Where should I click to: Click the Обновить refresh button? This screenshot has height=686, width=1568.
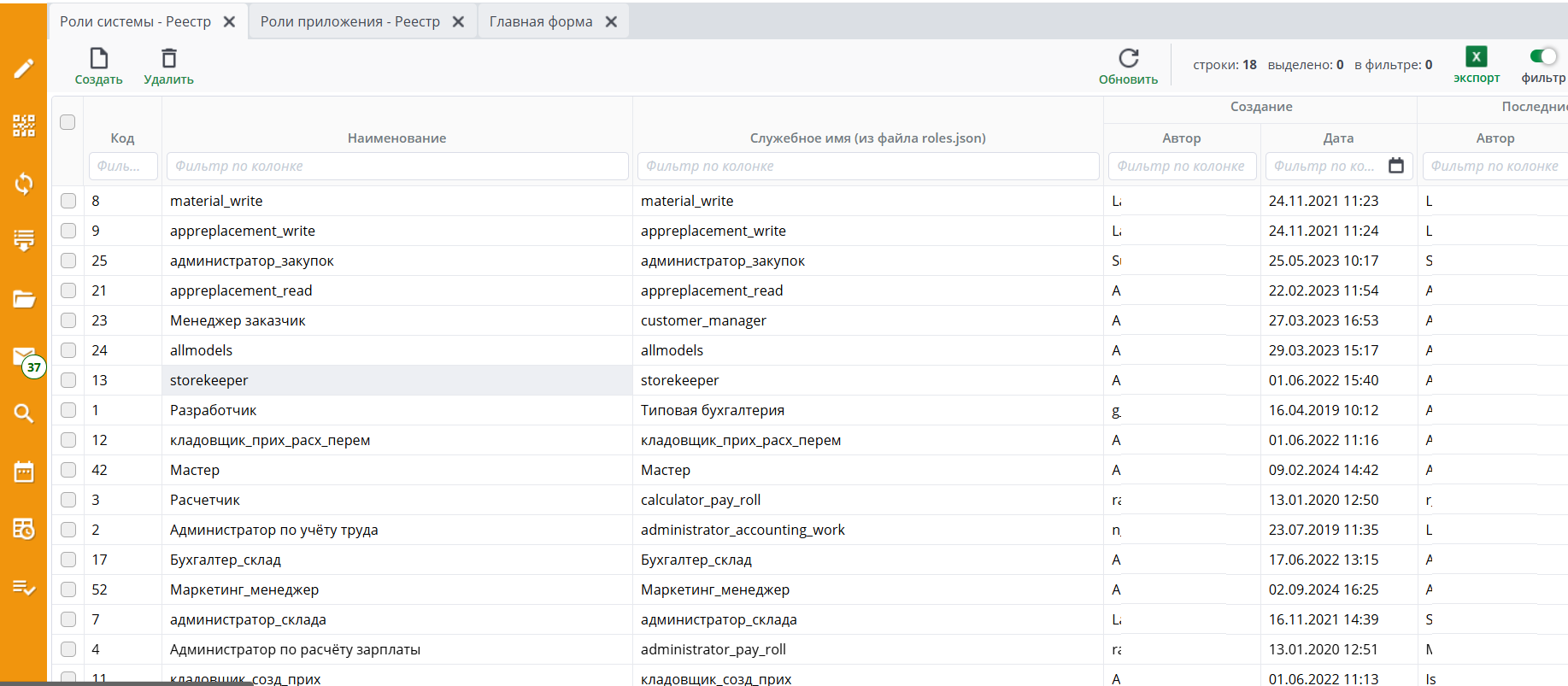1128,67
